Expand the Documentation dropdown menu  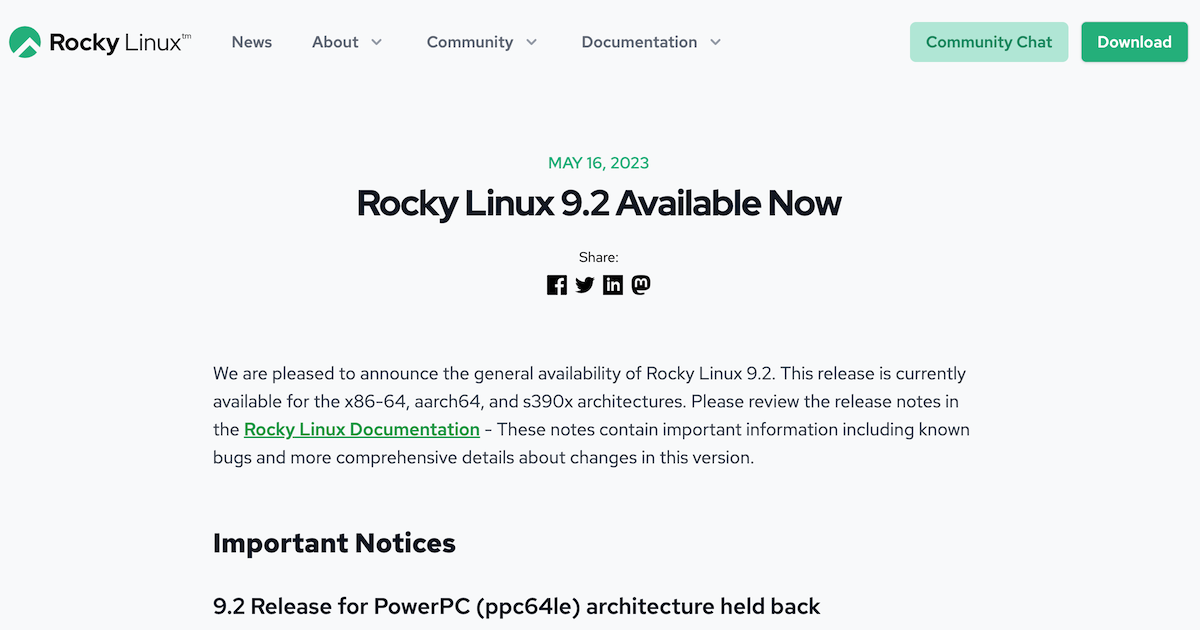tap(650, 42)
